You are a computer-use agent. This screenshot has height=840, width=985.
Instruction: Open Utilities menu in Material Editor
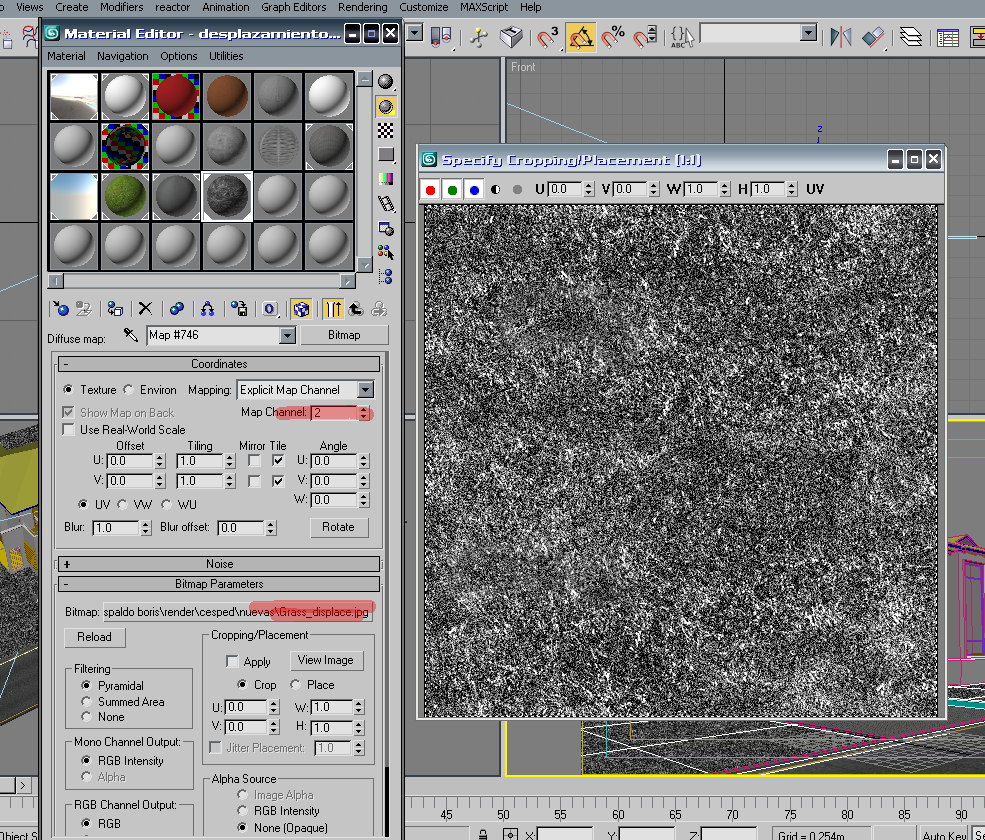[x=226, y=56]
